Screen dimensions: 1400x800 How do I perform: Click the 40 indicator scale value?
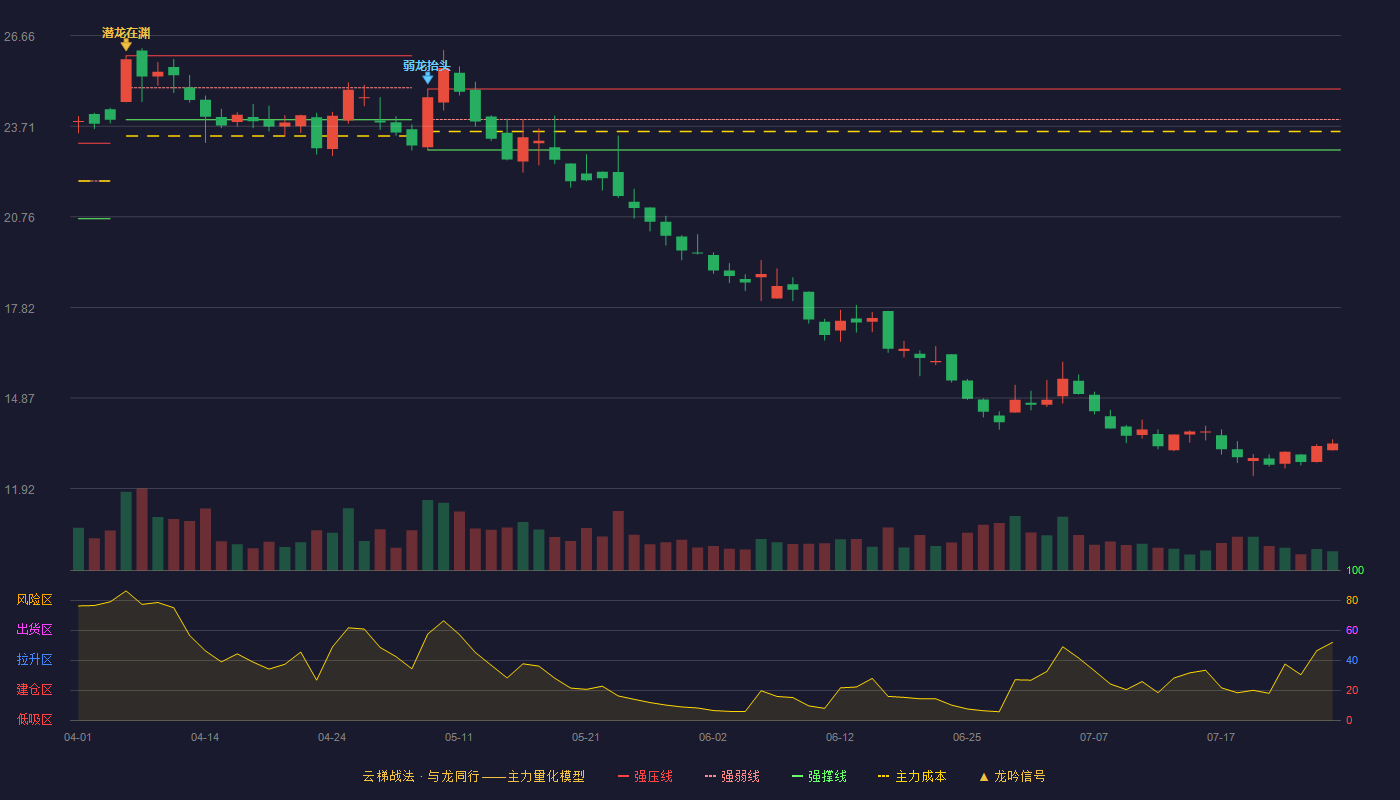click(1352, 660)
